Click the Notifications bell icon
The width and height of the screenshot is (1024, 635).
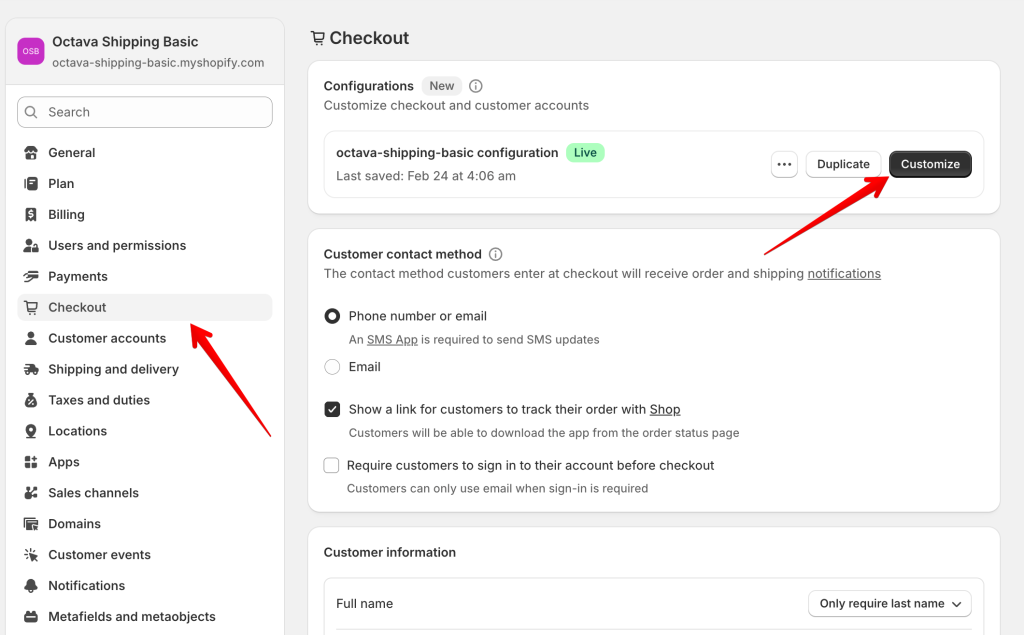click(x=30, y=586)
